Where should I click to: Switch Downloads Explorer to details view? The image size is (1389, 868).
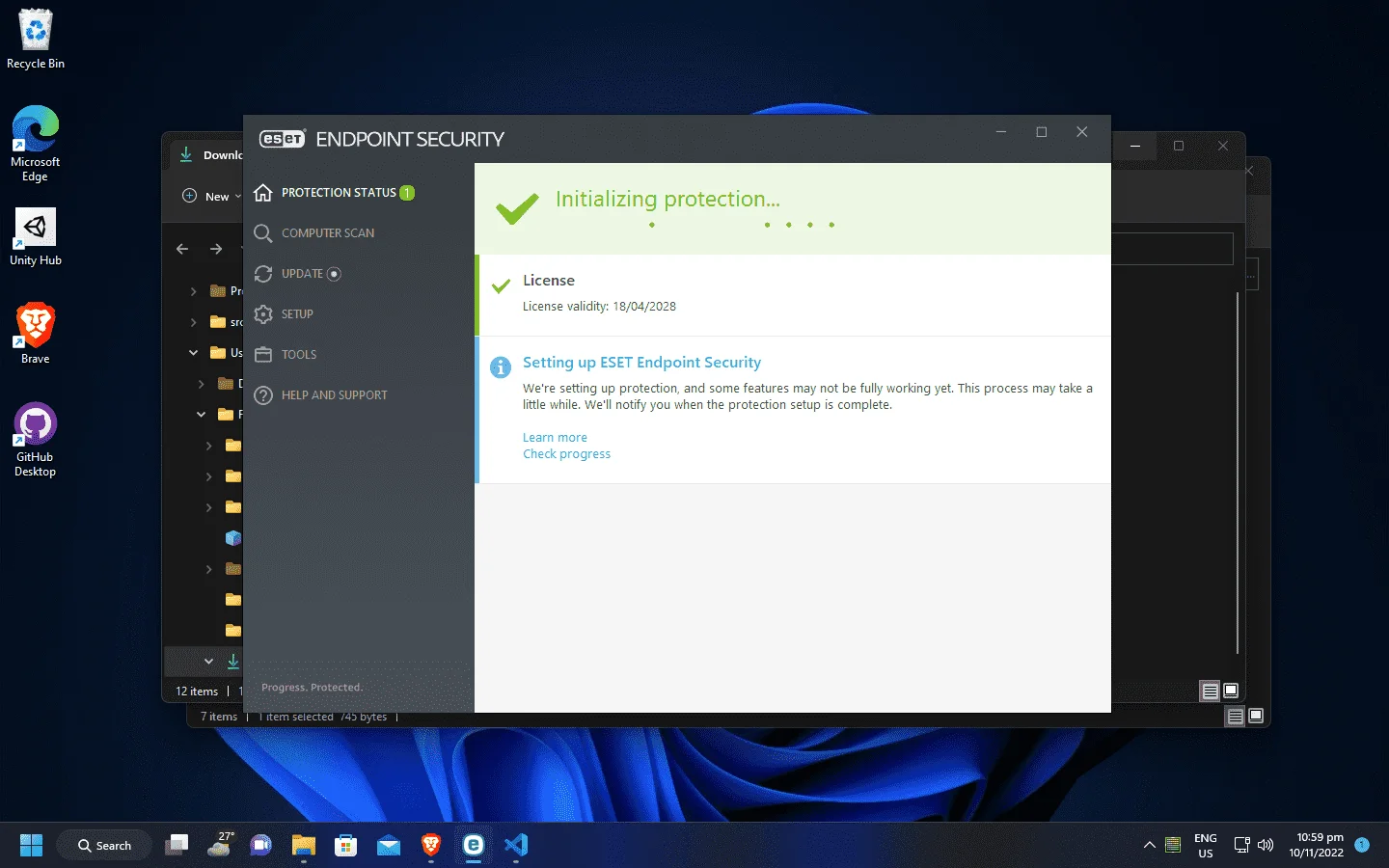[1210, 692]
